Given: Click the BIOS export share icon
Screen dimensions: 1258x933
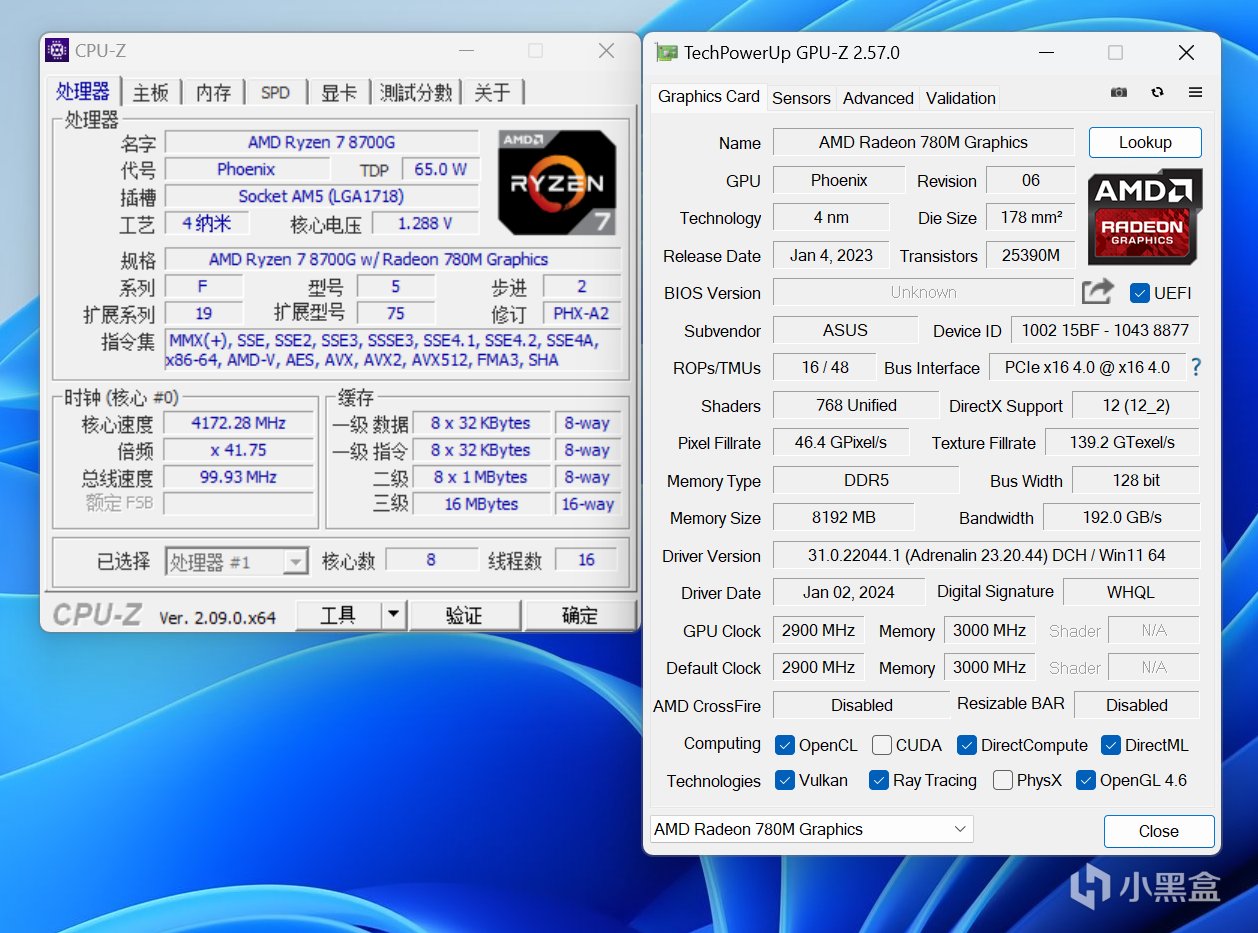Looking at the screenshot, I should click(x=1097, y=292).
